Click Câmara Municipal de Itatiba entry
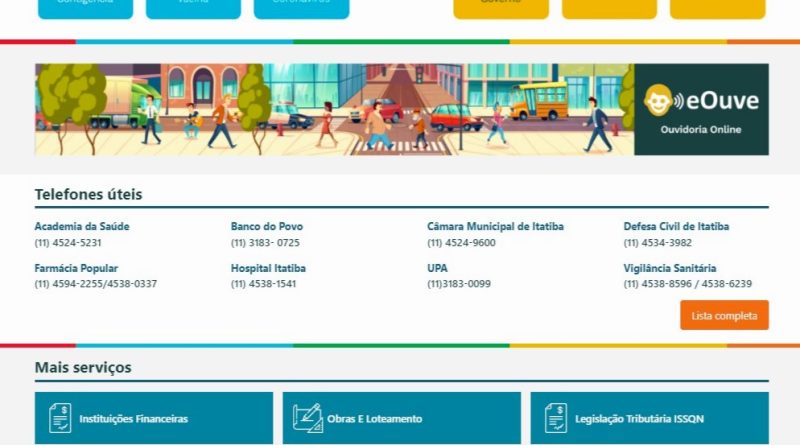 494,227
